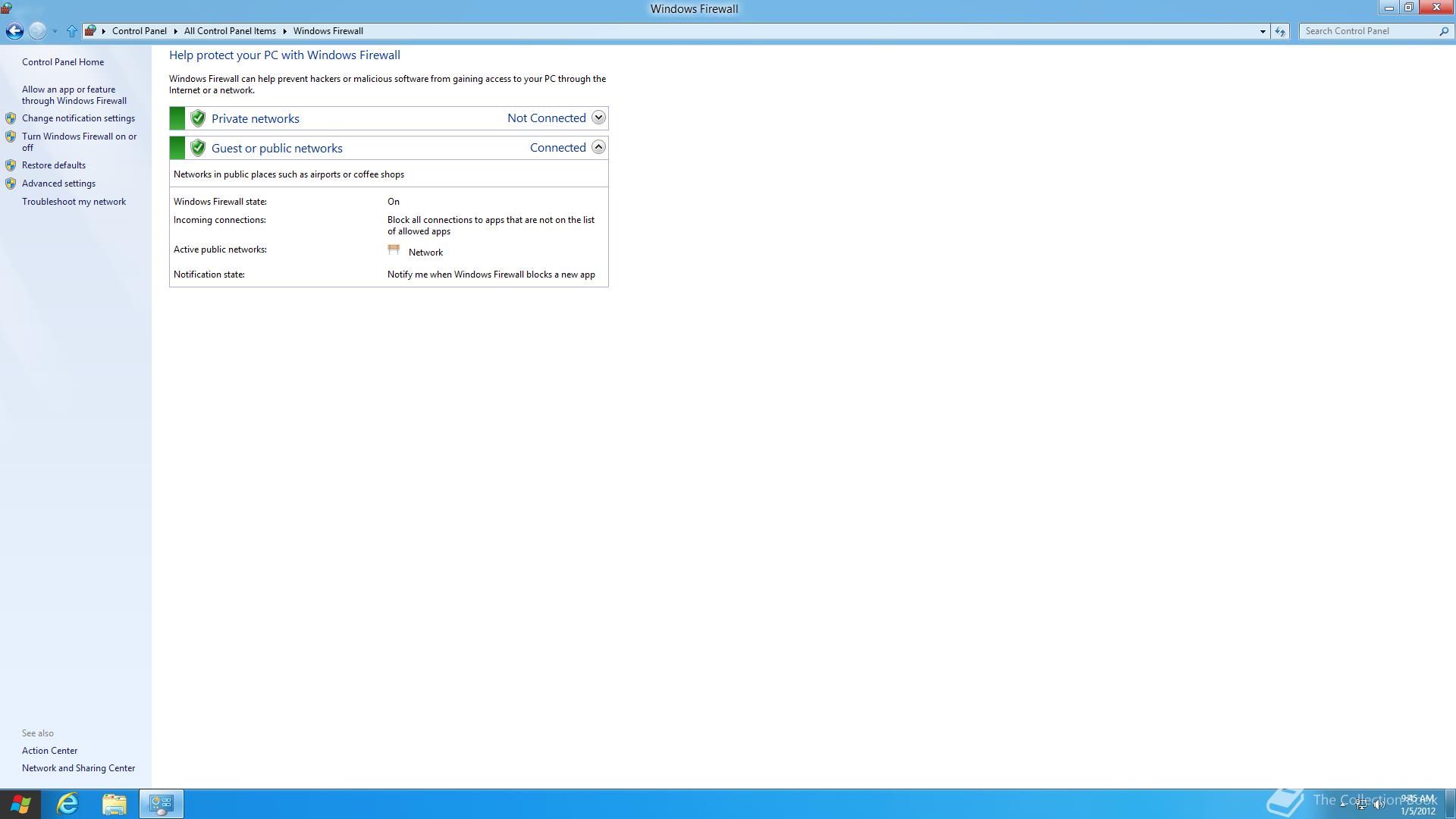Image resolution: width=1456 pixels, height=819 pixels.
Task: Click the Guest or public networks heading
Action: [x=277, y=149]
